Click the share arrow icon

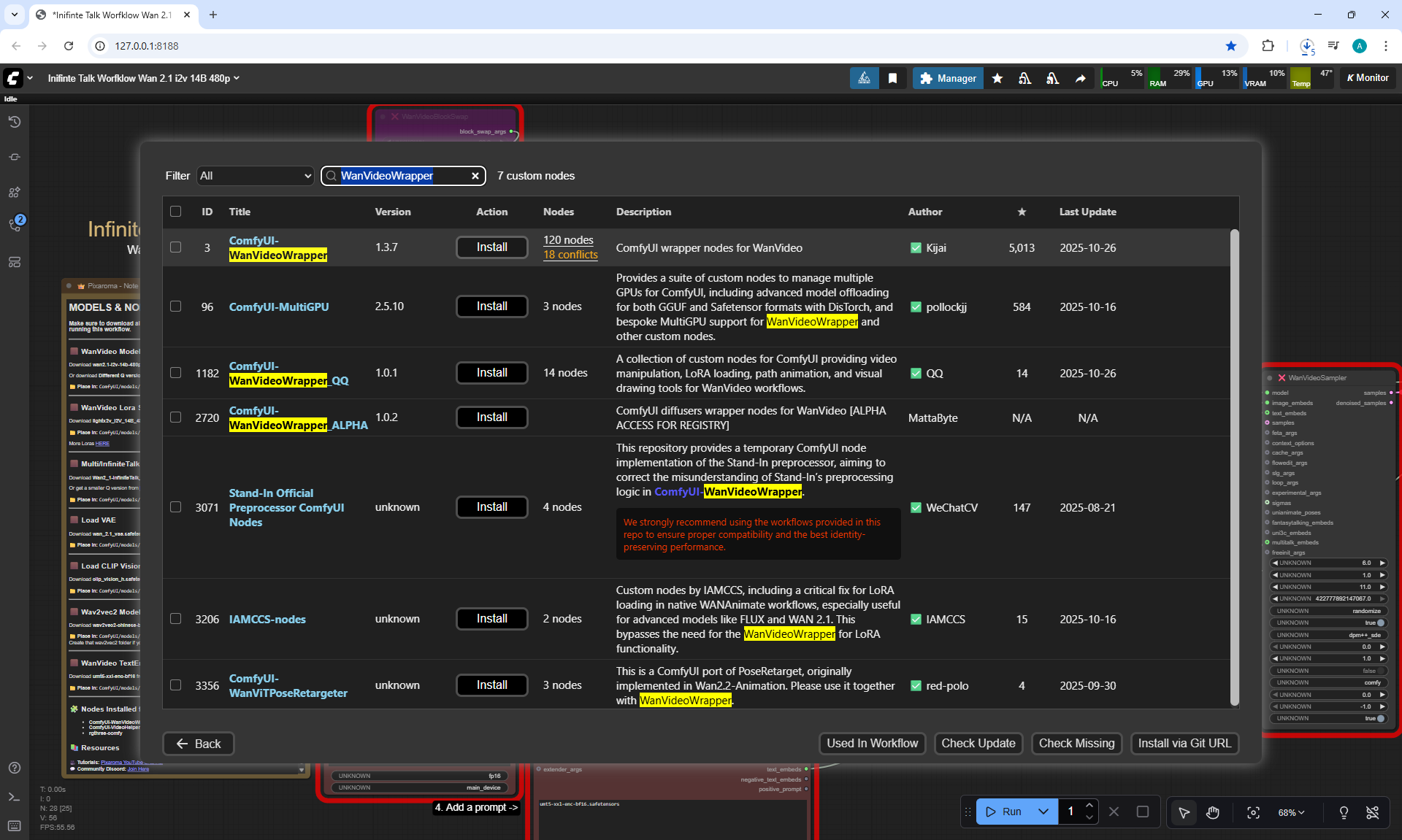point(1080,78)
